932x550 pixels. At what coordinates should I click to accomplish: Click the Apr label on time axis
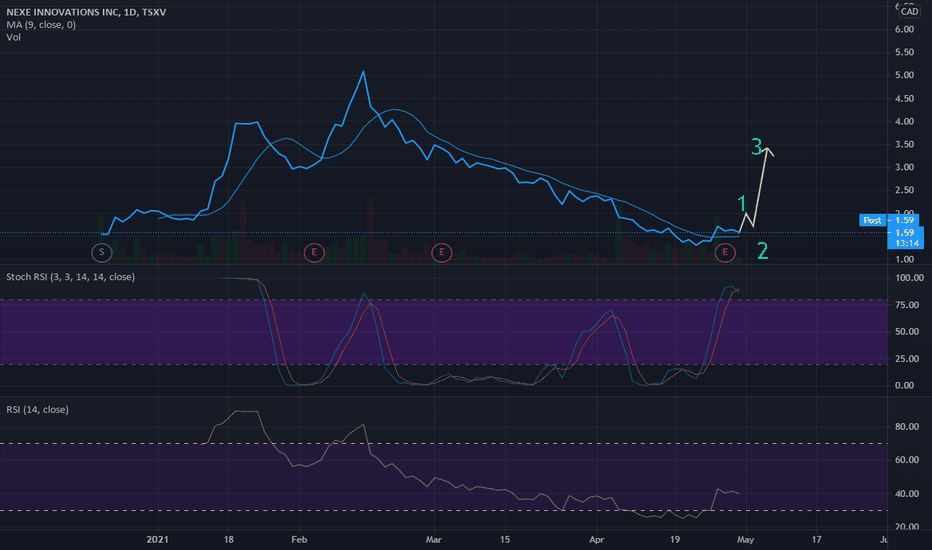click(596, 539)
